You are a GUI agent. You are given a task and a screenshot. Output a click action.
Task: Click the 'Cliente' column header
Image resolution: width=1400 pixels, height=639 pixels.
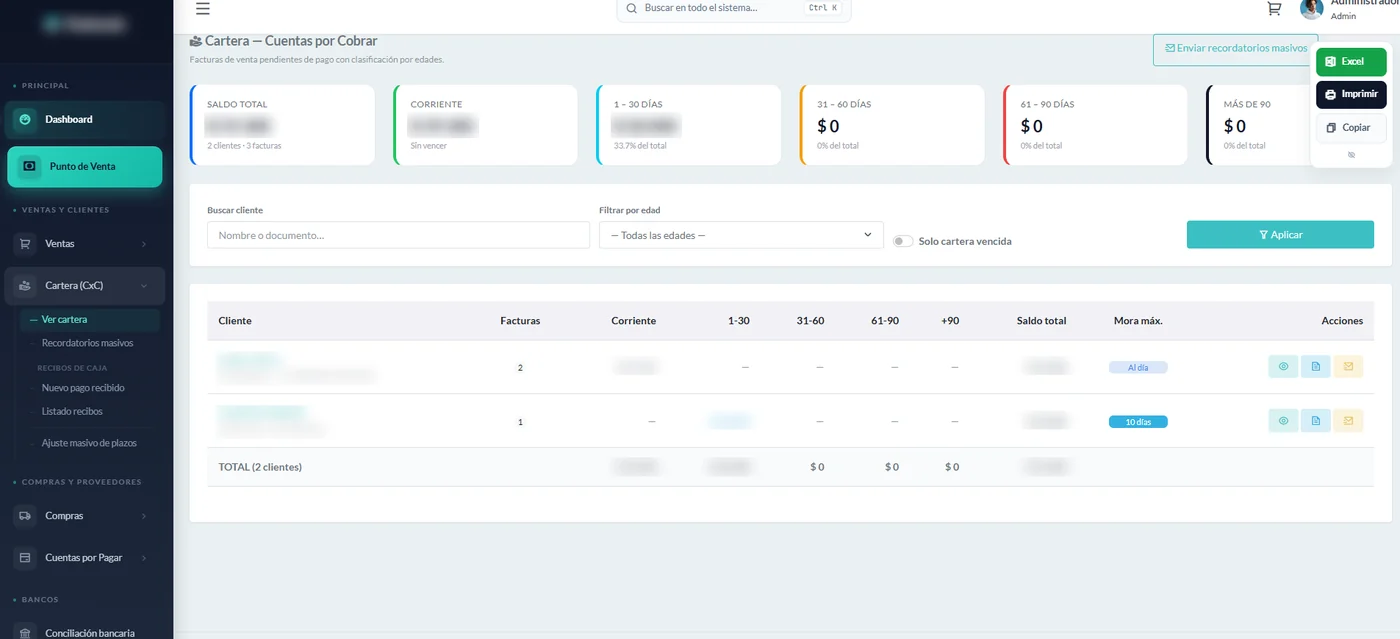click(235, 321)
